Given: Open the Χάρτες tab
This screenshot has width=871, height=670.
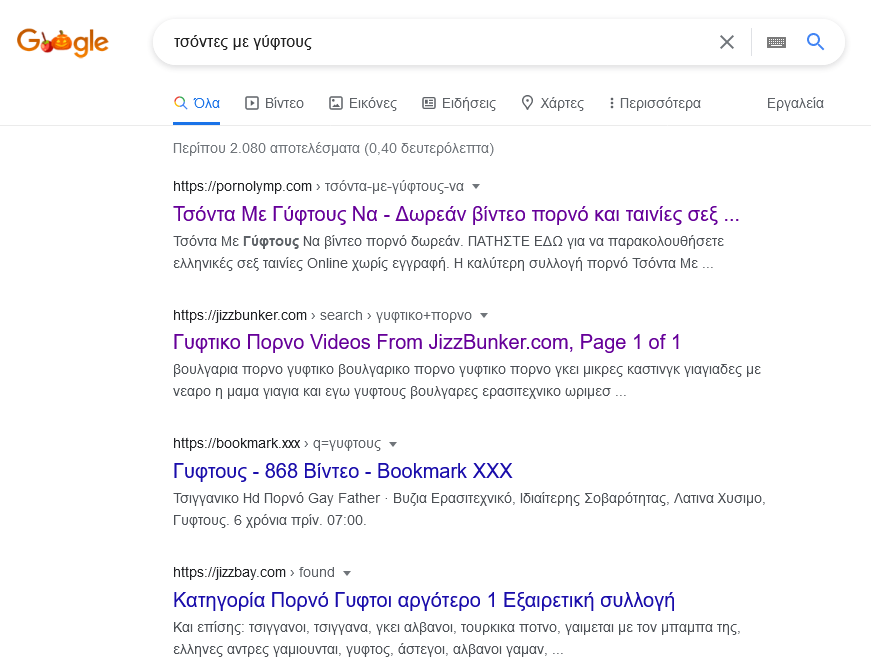Looking at the screenshot, I should pyautogui.click(x=552, y=103).
